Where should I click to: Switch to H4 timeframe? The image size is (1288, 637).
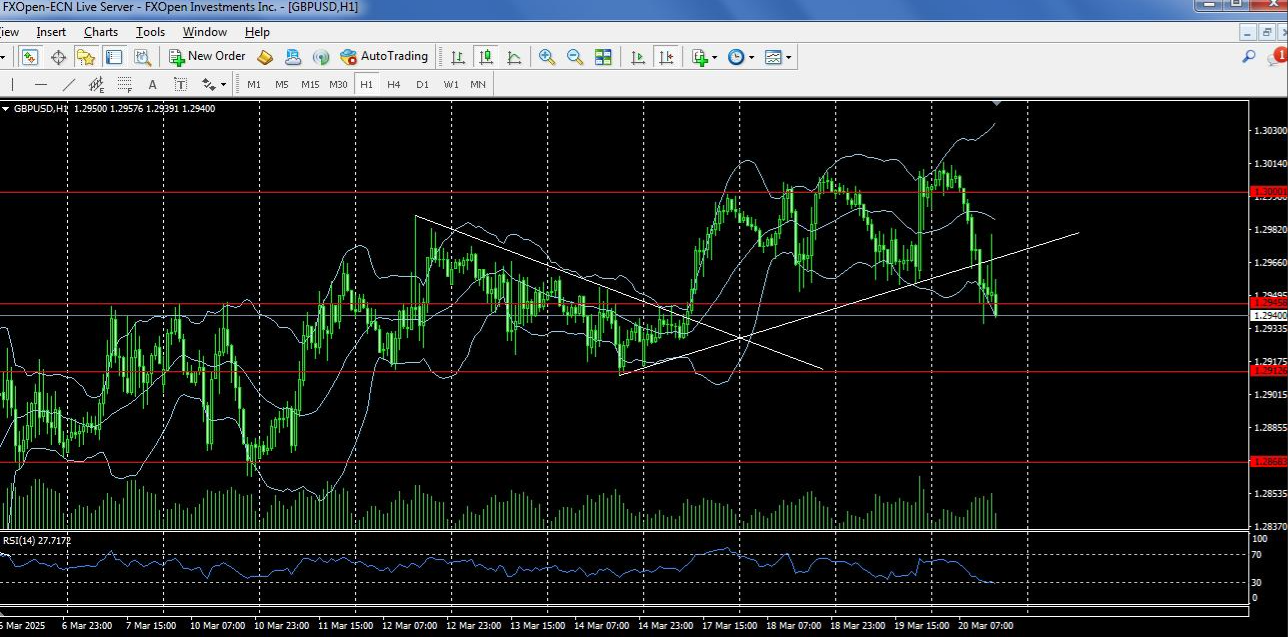394,84
